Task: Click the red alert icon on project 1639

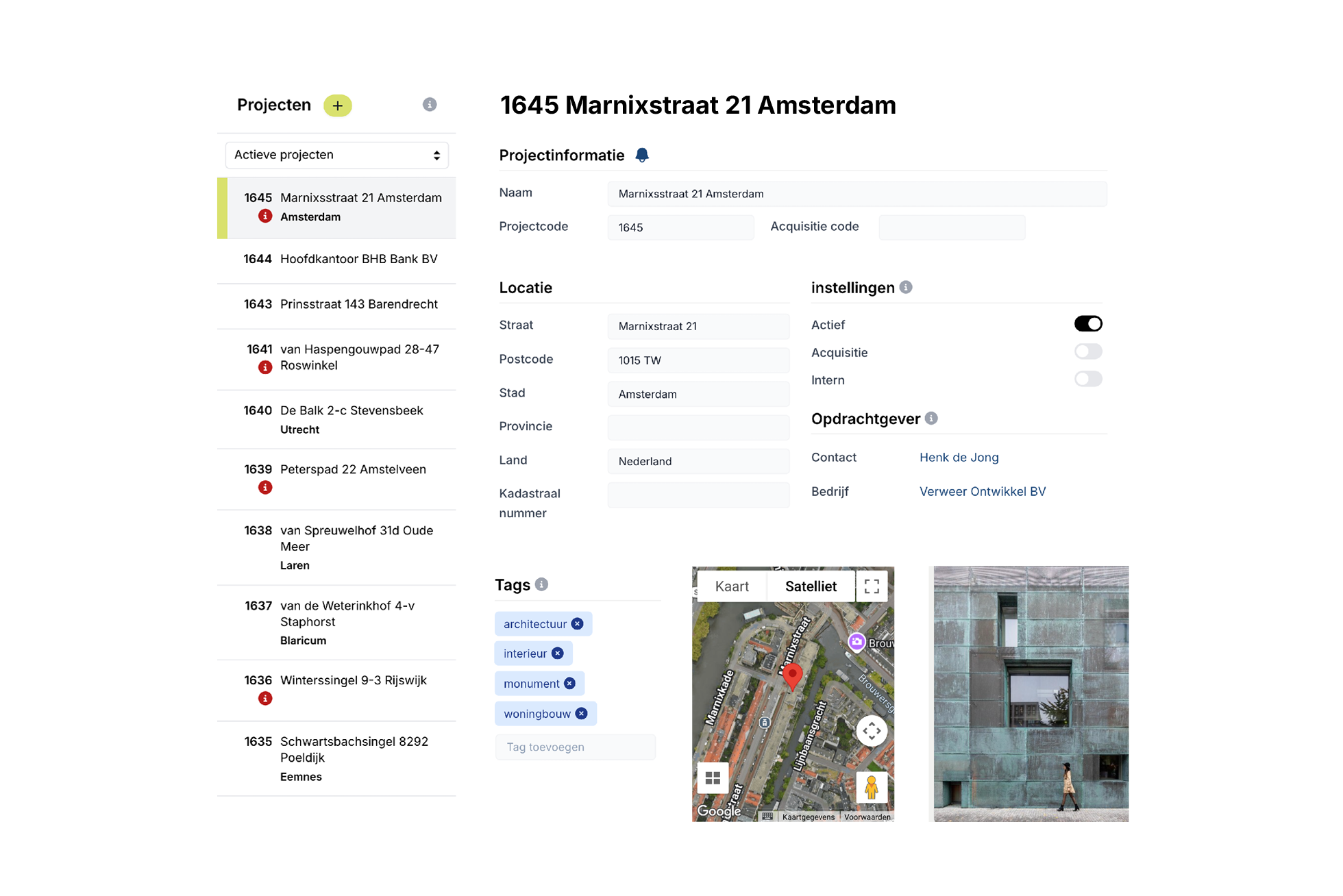Action: tap(265, 487)
